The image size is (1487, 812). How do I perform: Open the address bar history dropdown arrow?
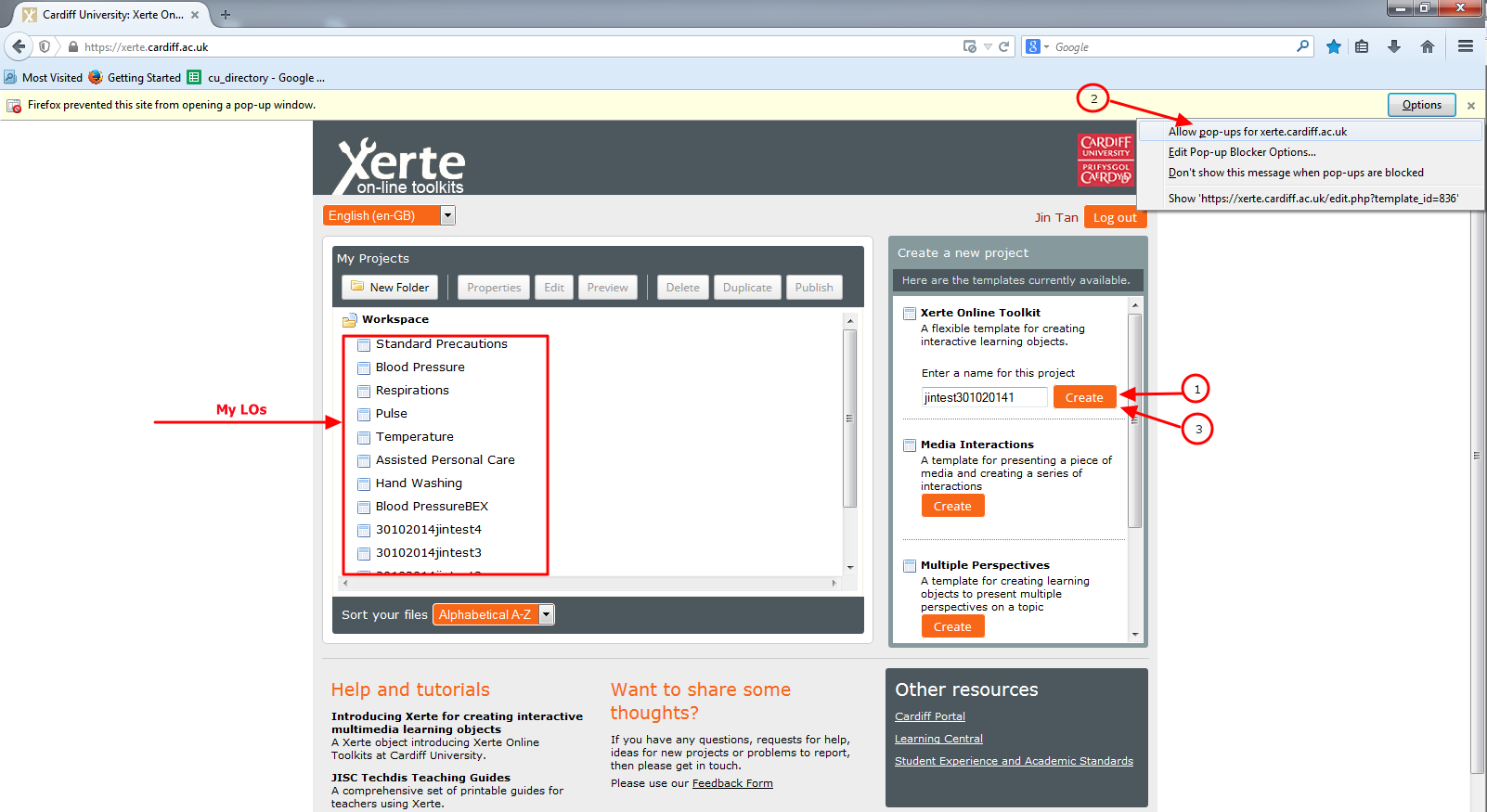tap(988, 46)
